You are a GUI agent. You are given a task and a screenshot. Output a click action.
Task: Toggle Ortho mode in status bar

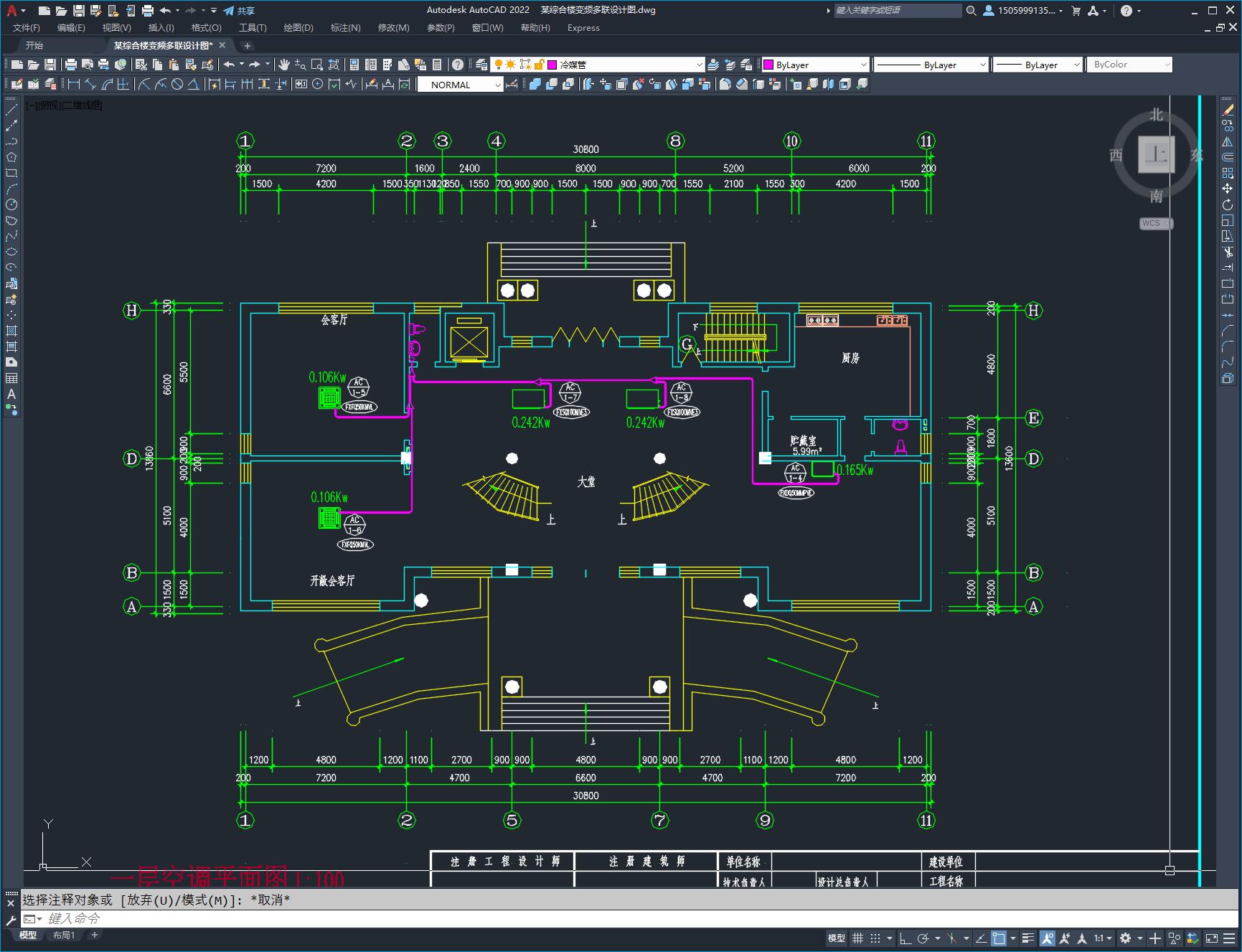[905, 938]
